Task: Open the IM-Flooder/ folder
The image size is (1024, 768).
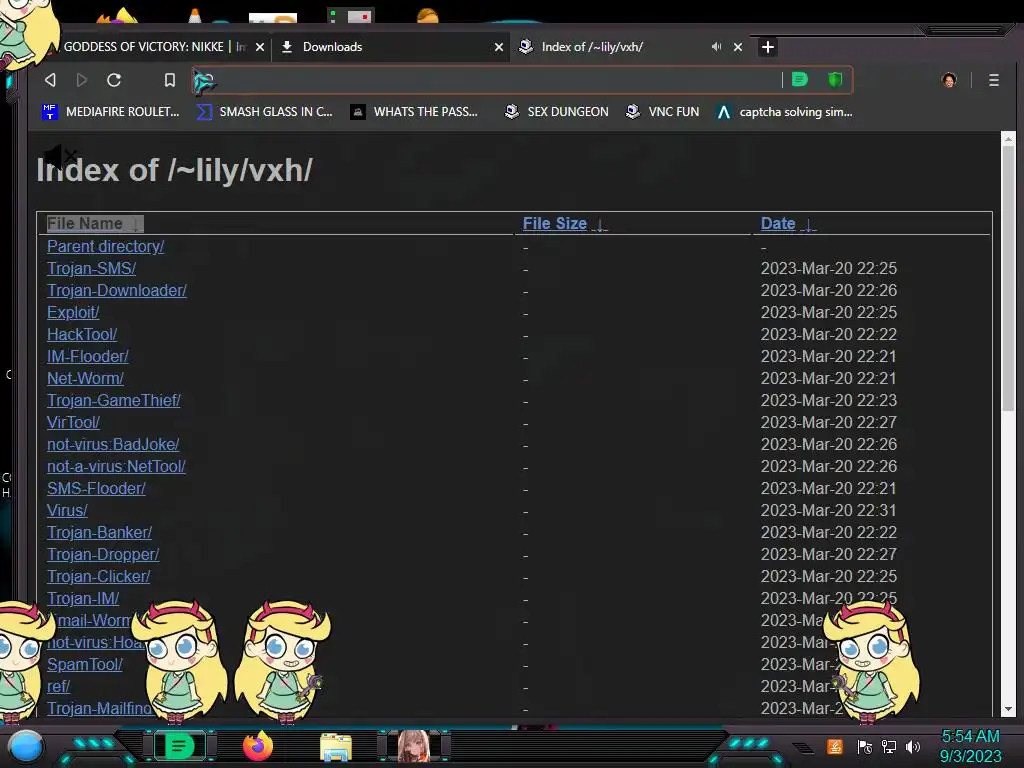Action: (88, 357)
